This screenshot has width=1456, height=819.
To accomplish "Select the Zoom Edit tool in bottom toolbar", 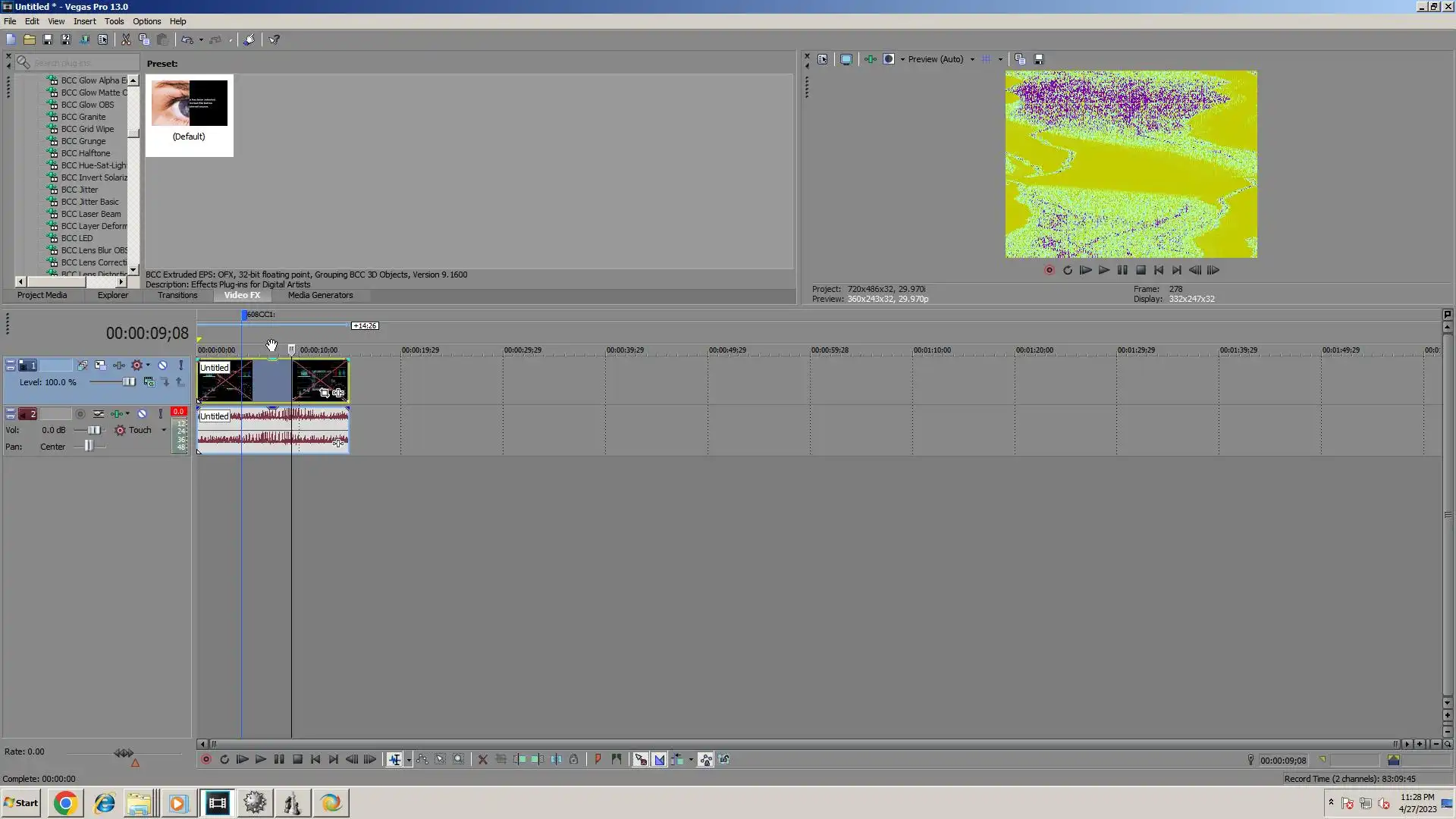I will tap(459, 760).
